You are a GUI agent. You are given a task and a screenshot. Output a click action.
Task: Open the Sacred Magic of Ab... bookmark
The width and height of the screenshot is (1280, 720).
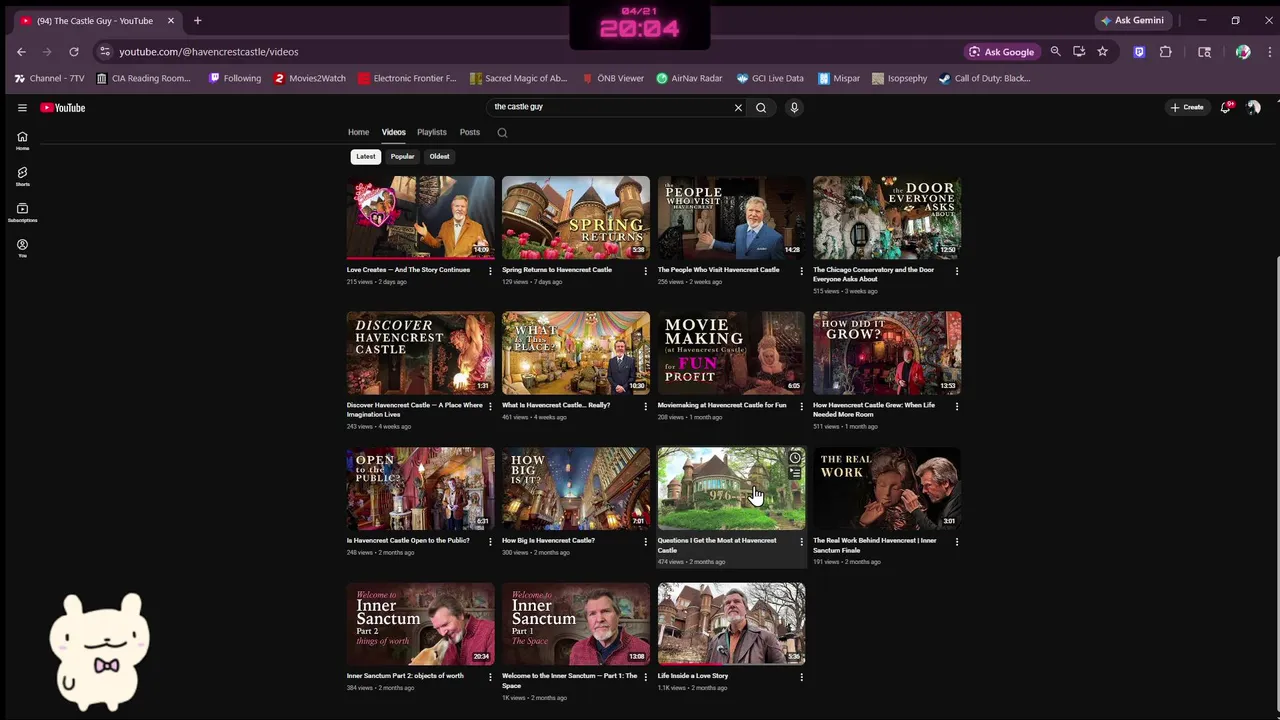(x=518, y=78)
